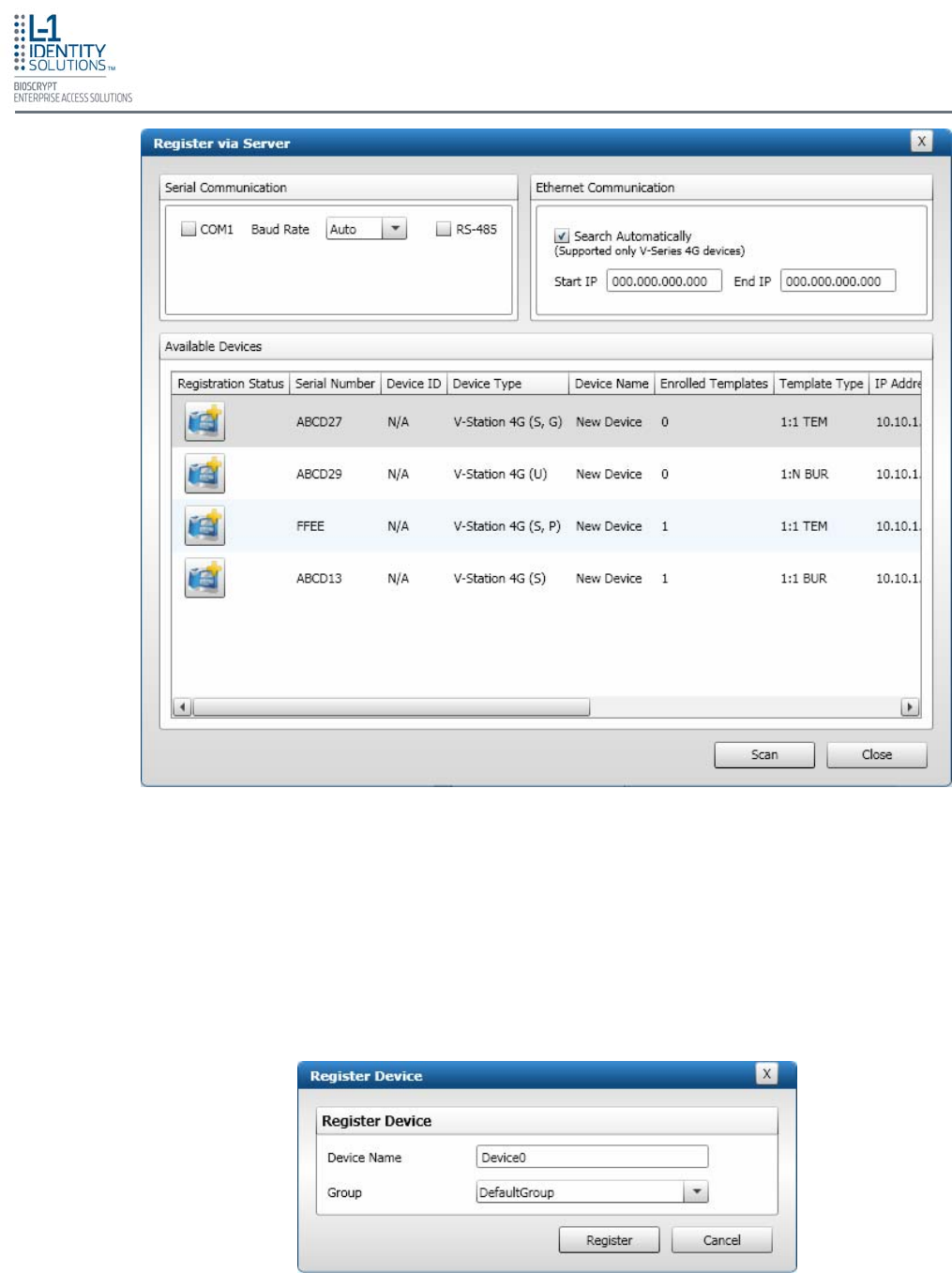Click the Scan button
Viewport: 952px width, 1273px height.
764,755
